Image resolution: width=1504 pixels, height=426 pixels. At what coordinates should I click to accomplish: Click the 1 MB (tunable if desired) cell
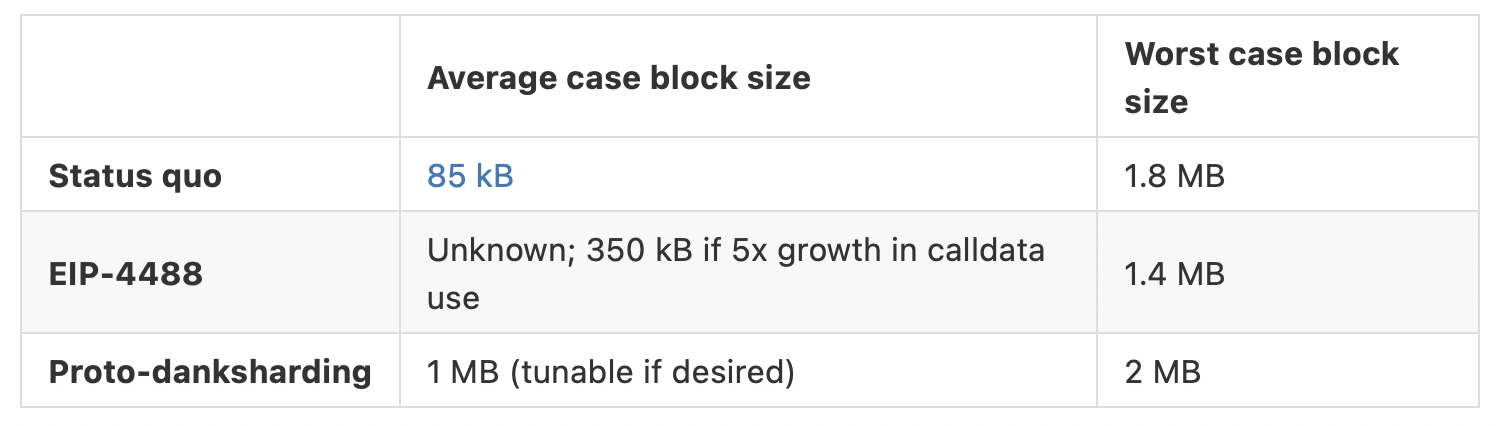611,372
